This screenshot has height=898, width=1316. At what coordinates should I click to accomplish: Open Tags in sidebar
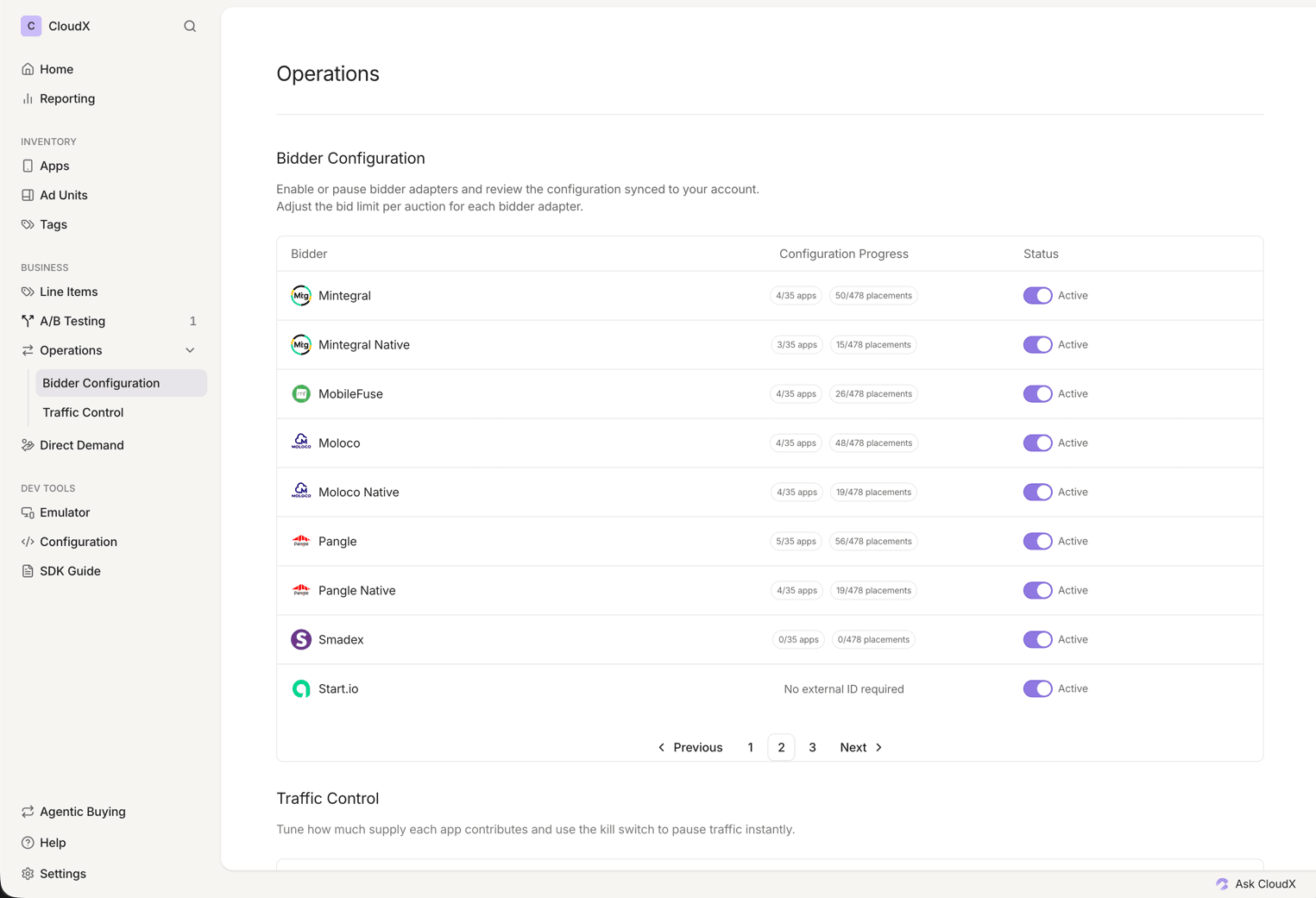click(x=110, y=224)
